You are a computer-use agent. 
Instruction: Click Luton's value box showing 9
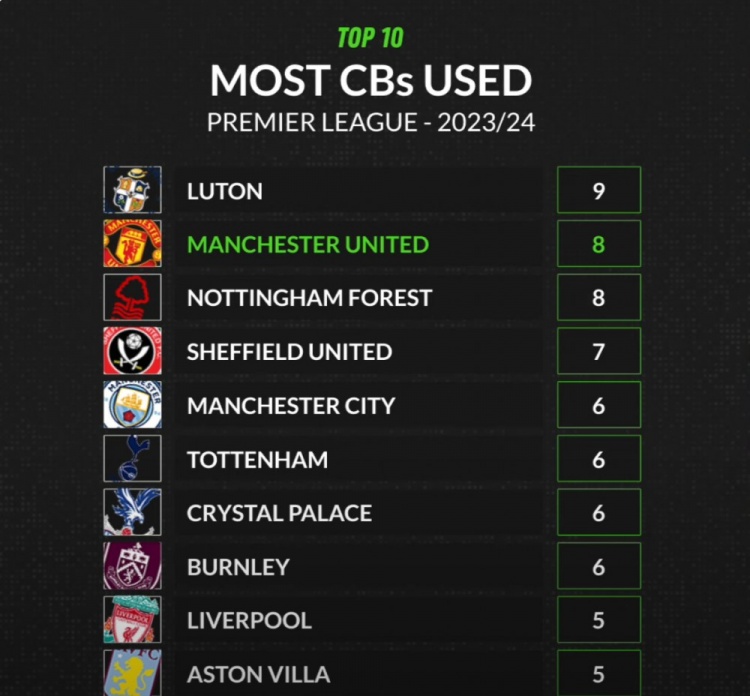coord(598,190)
